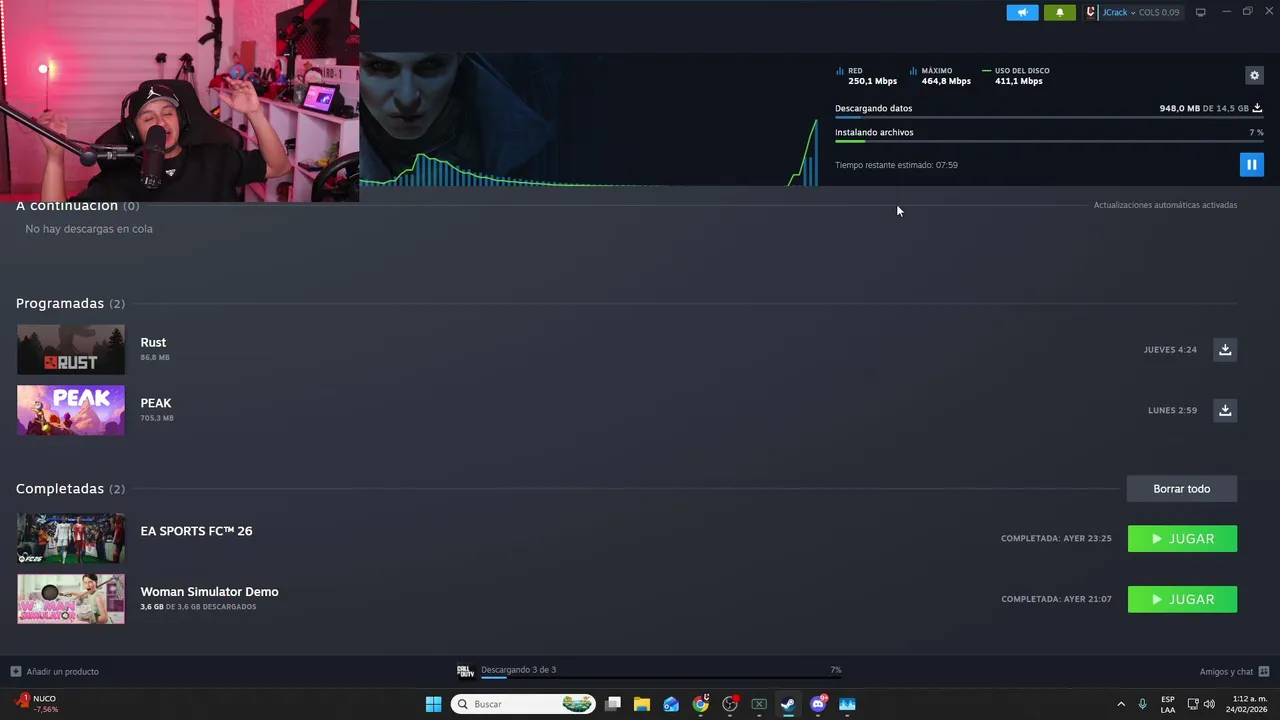Open the Outlook mail taskbar icon
The image size is (1280, 720).
click(671, 704)
